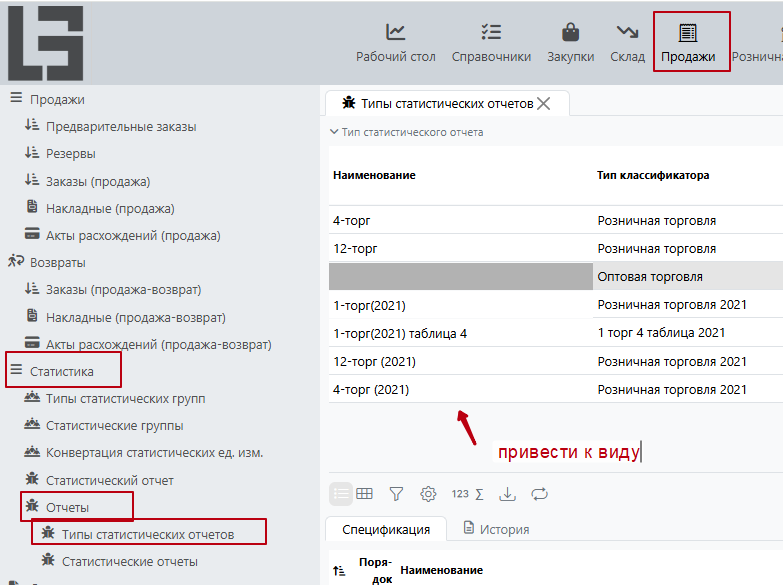The image size is (783, 585).
Task: Click the download/export icon
Action: coord(508,493)
